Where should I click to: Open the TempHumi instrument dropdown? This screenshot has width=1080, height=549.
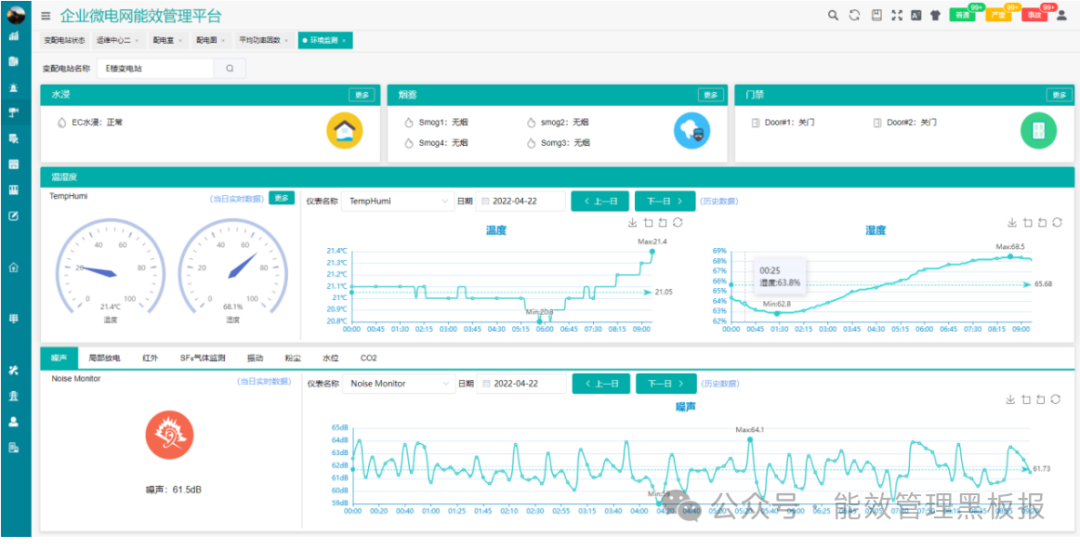(398, 201)
